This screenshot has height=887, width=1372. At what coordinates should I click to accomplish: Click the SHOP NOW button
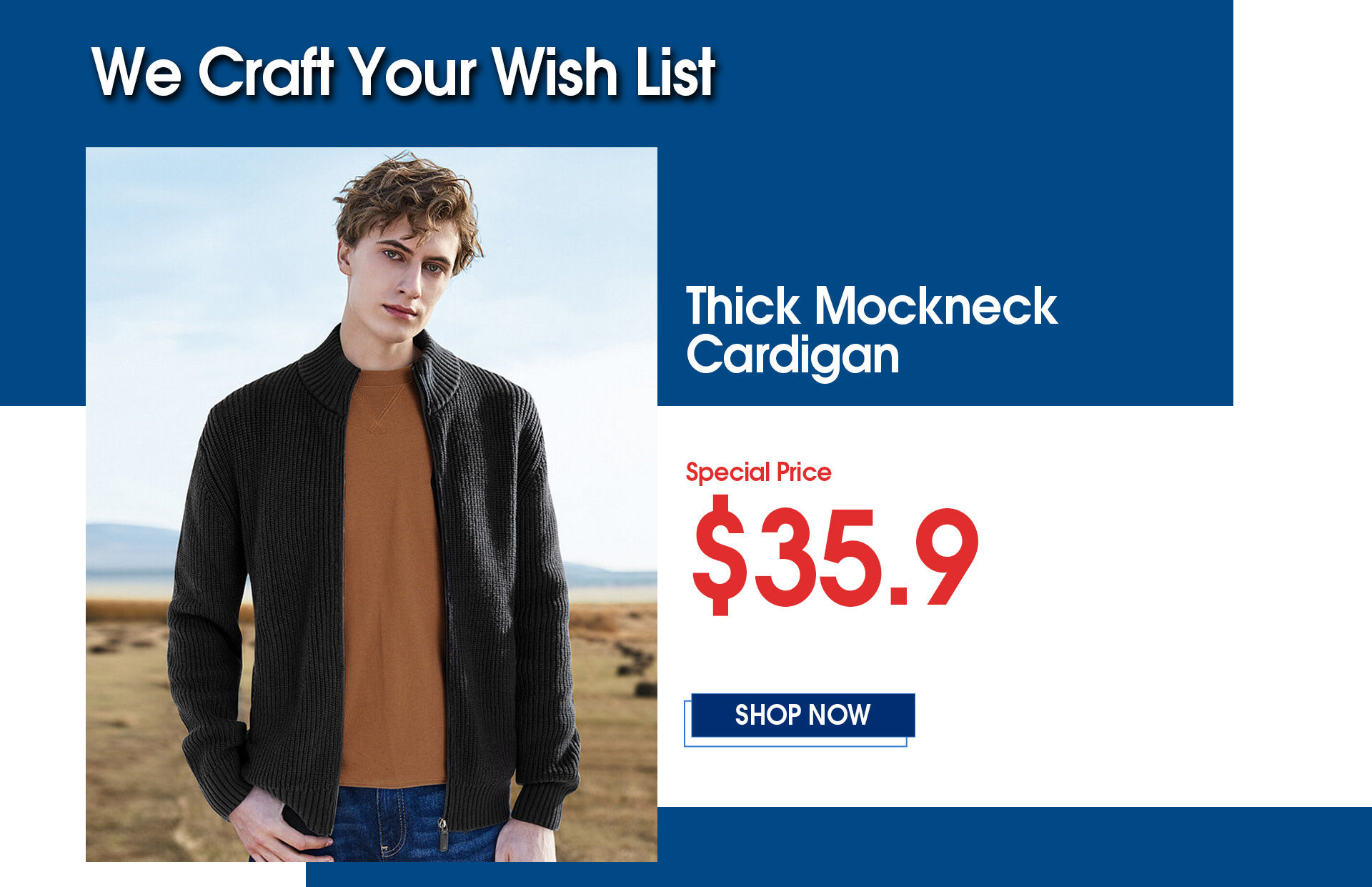802,715
